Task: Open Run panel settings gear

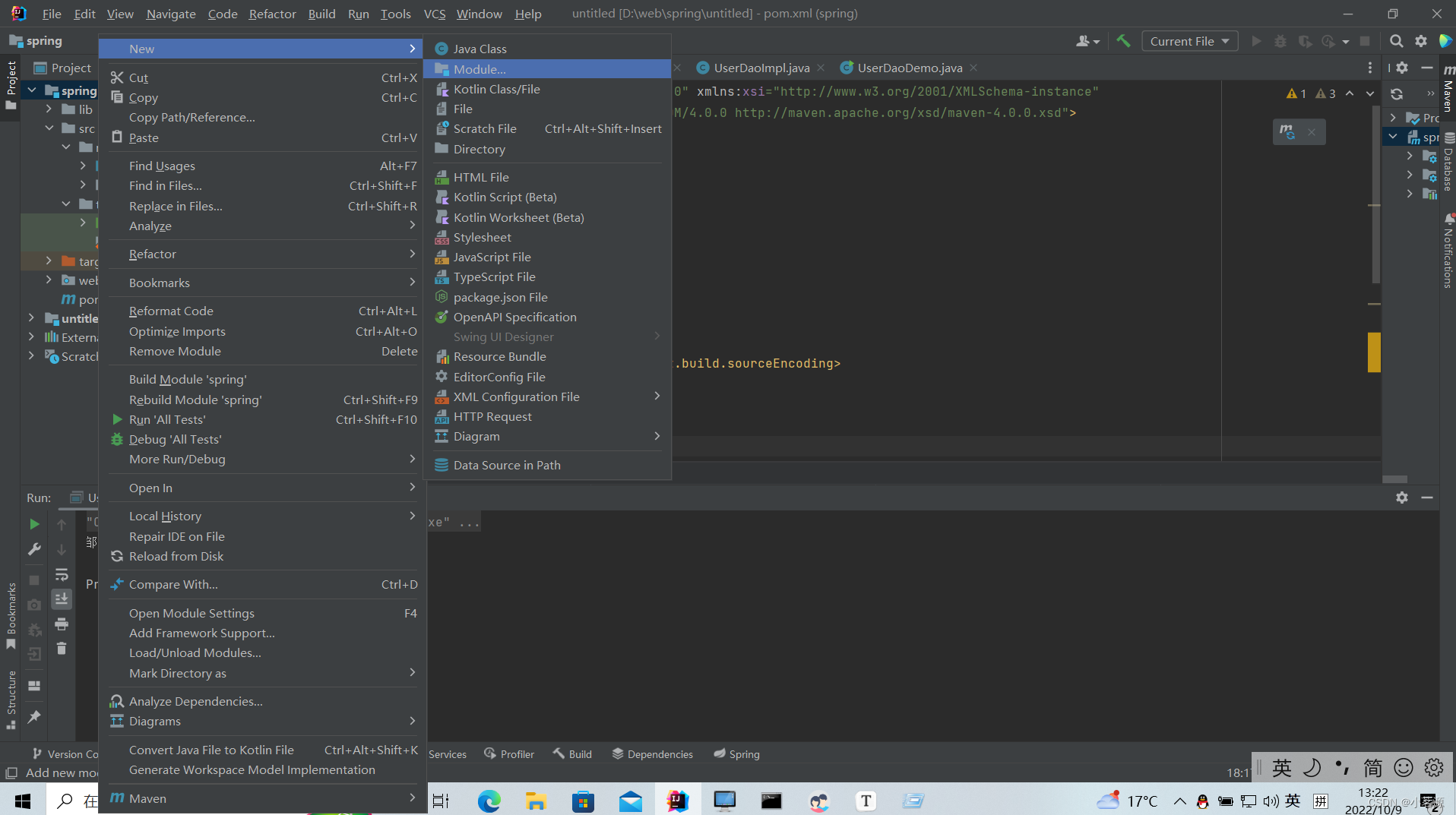Action: 1402,497
